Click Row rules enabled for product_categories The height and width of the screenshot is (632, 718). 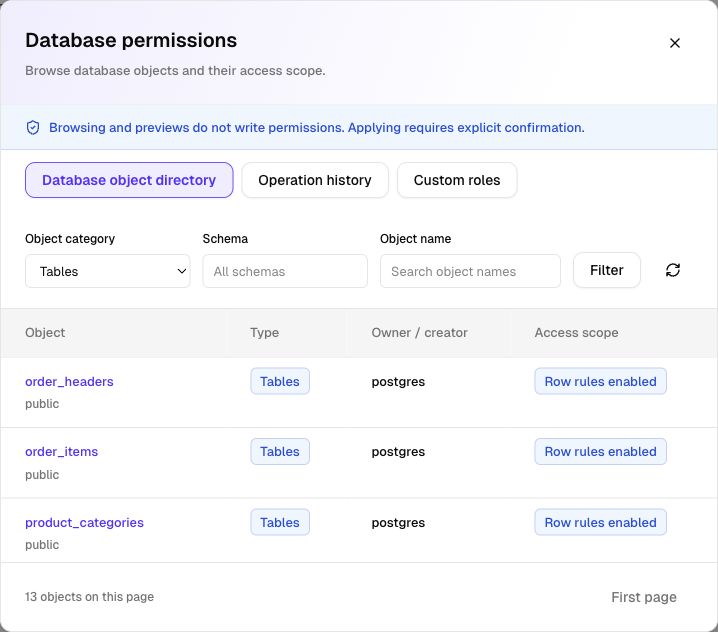pyautogui.click(x=600, y=522)
